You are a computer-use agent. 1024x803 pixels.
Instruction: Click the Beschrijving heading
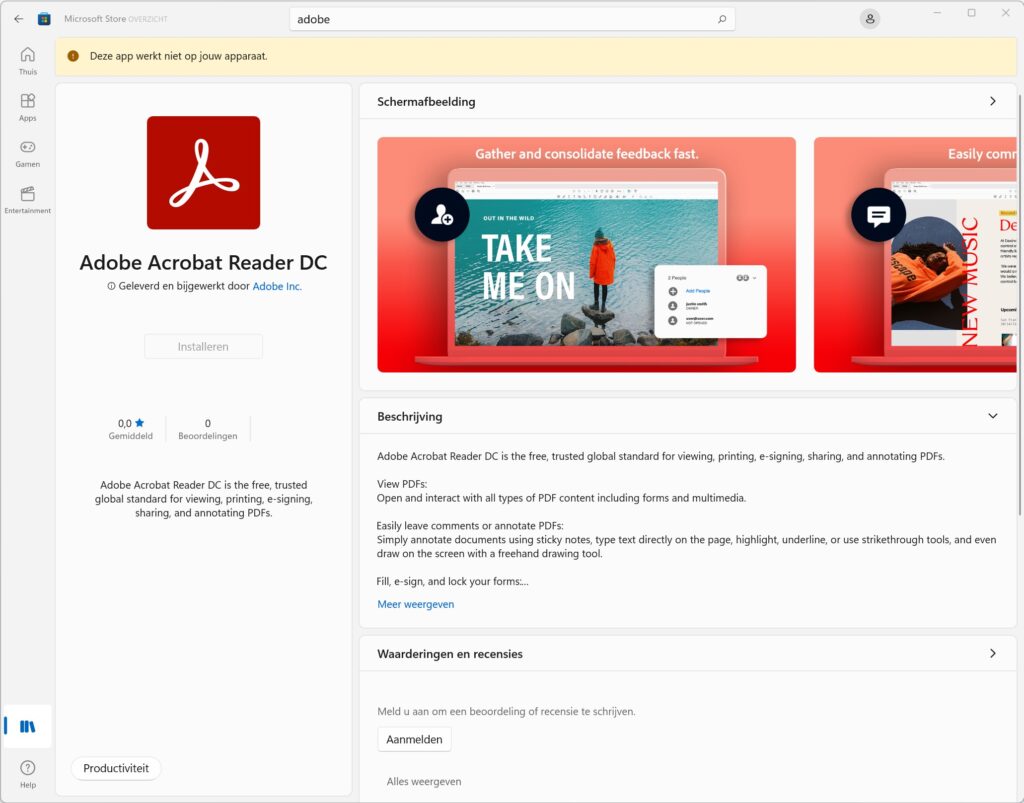pos(409,417)
